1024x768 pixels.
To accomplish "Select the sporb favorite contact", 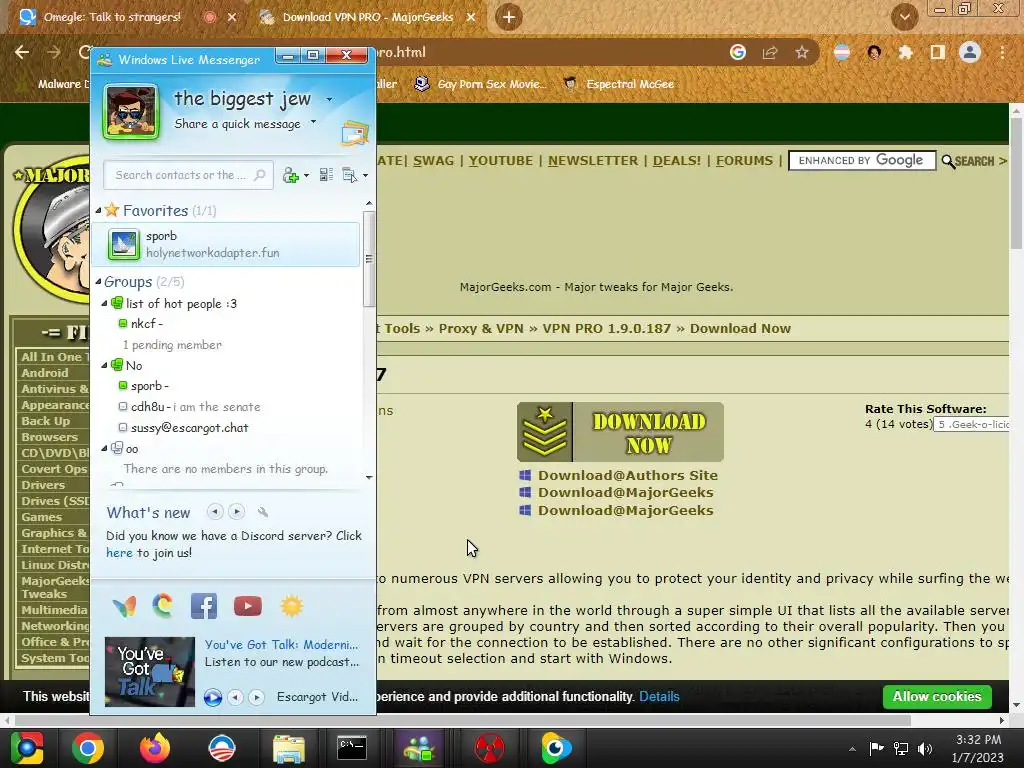I will [x=225, y=244].
